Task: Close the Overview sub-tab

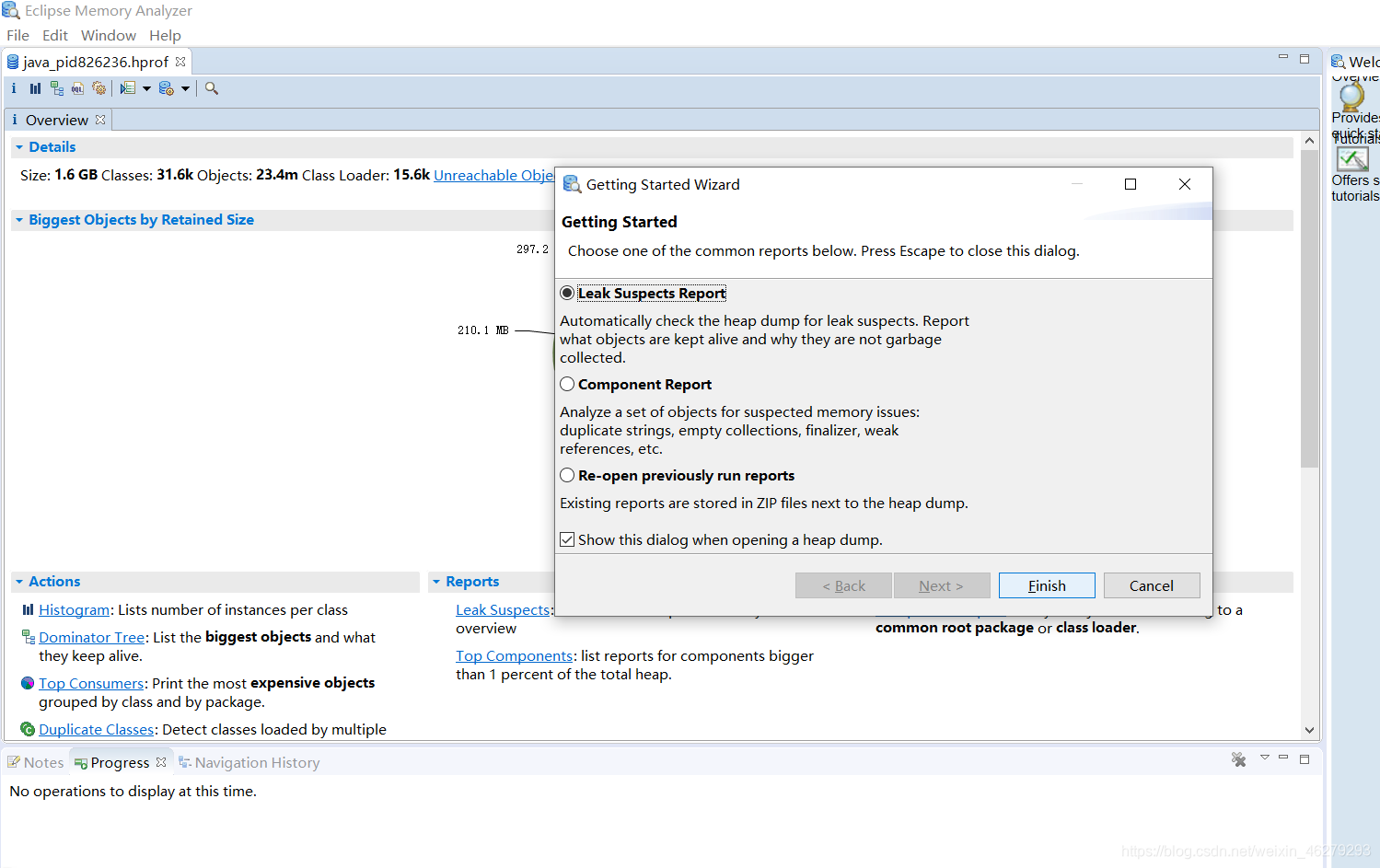Action: click(x=100, y=120)
